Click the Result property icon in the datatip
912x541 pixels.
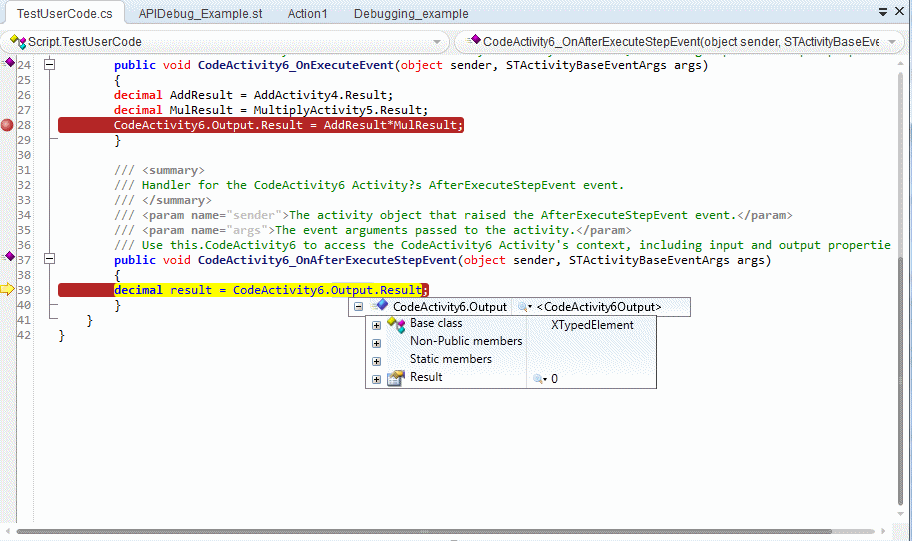[395, 378]
